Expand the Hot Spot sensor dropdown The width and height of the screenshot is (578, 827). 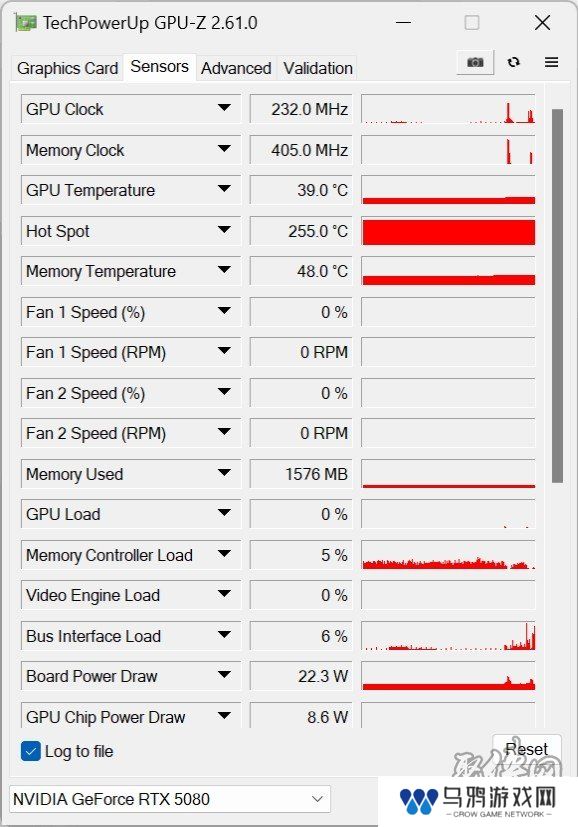[x=224, y=230]
